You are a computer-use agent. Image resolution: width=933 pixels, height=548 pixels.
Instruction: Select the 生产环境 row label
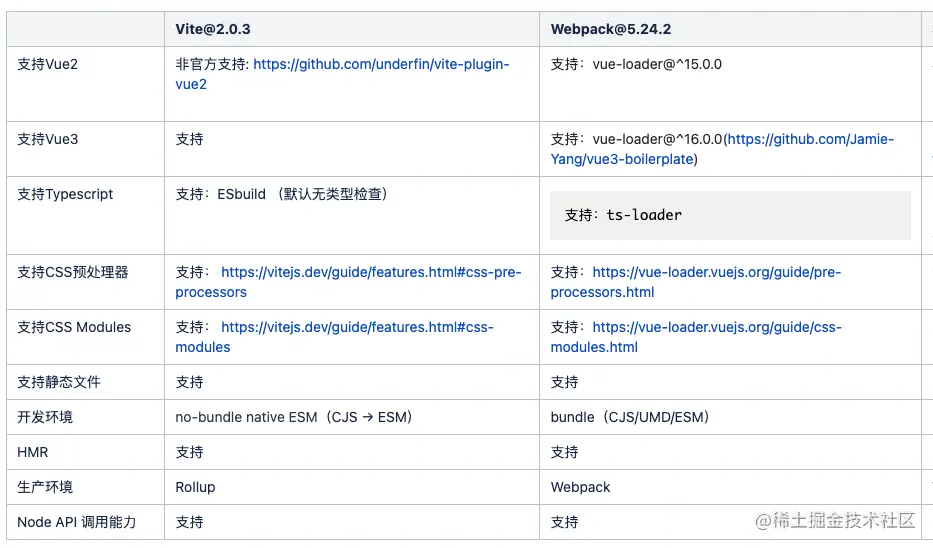(x=45, y=487)
